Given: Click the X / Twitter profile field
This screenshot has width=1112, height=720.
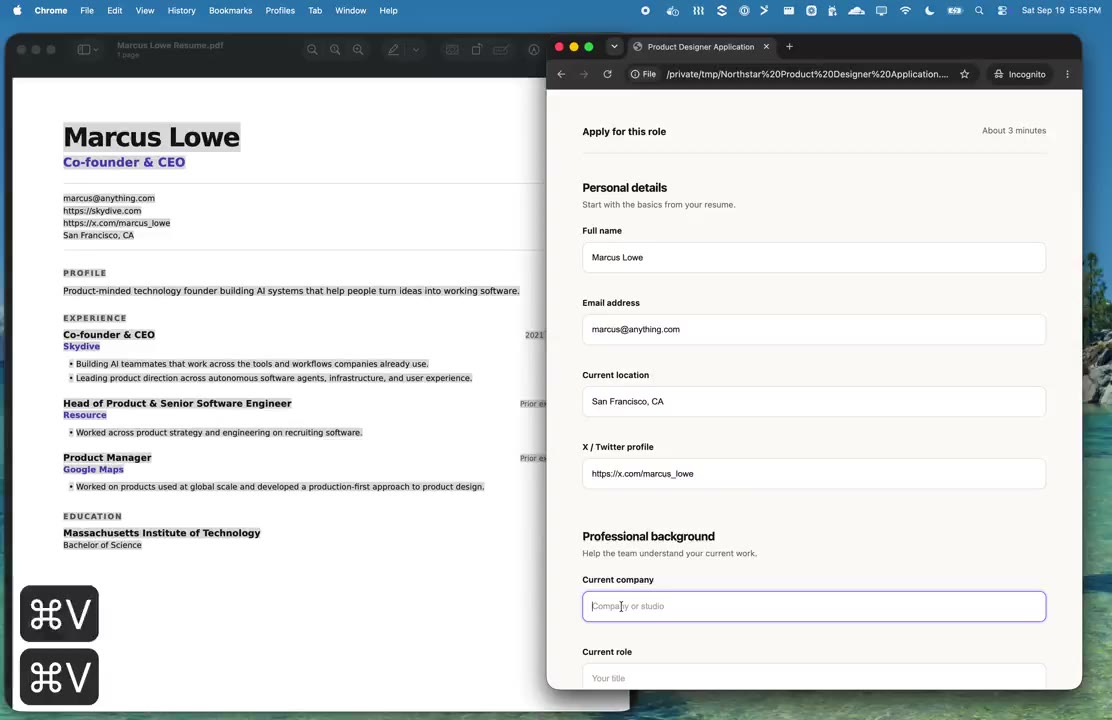Looking at the screenshot, I should (x=813, y=473).
